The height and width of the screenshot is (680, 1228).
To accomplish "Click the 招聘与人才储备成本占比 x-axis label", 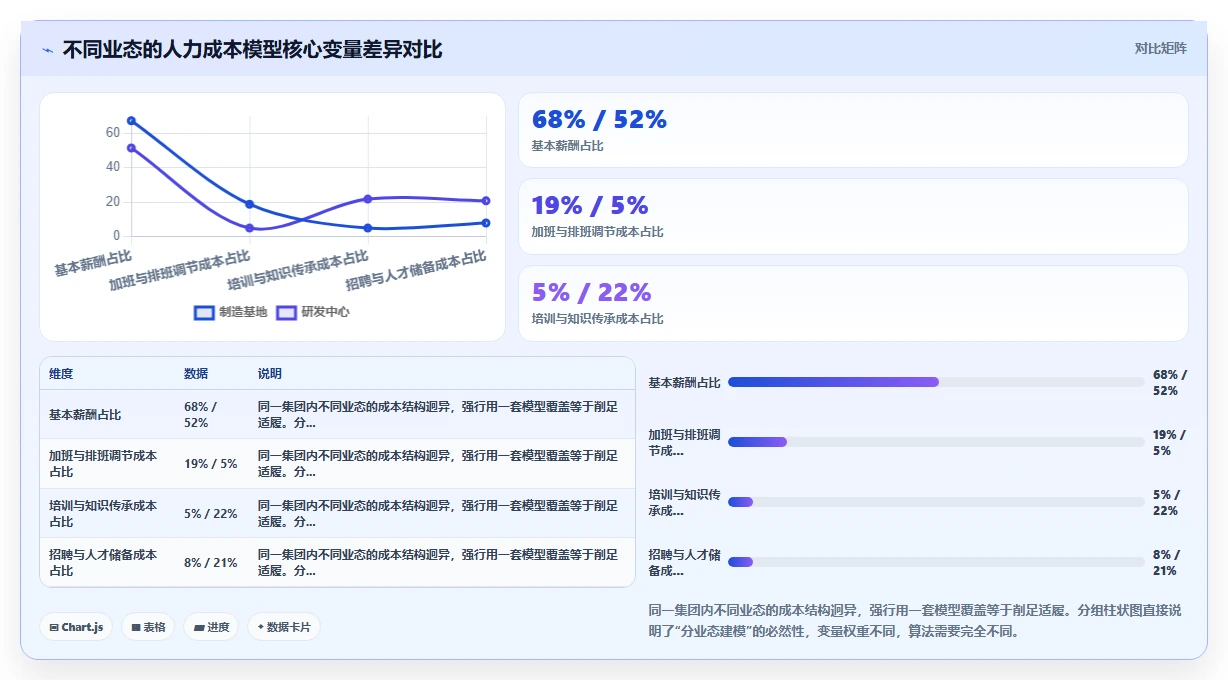I will 416,270.
